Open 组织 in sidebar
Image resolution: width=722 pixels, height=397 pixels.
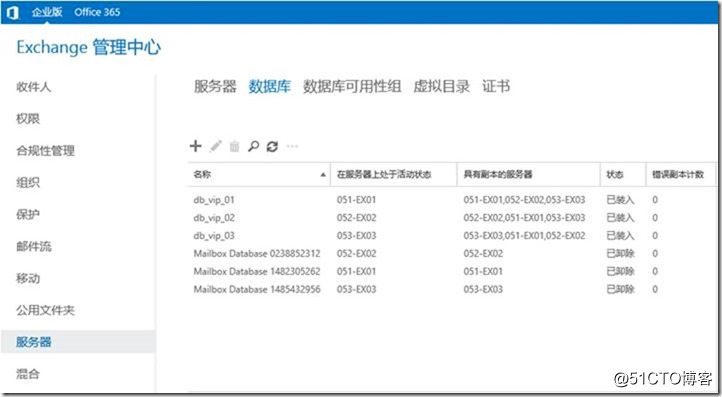[28, 182]
